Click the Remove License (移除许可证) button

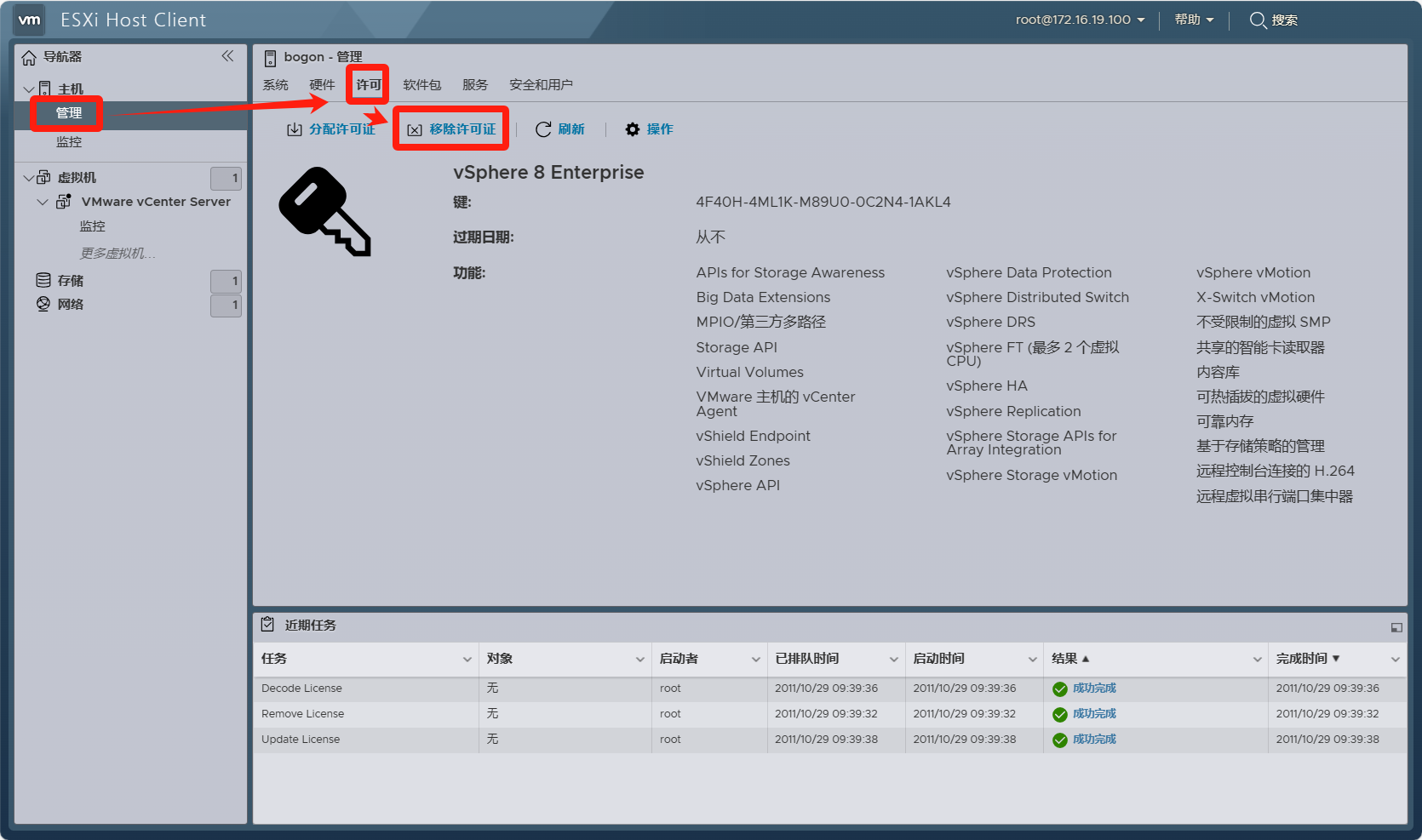pyautogui.click(x=451, y=129)
